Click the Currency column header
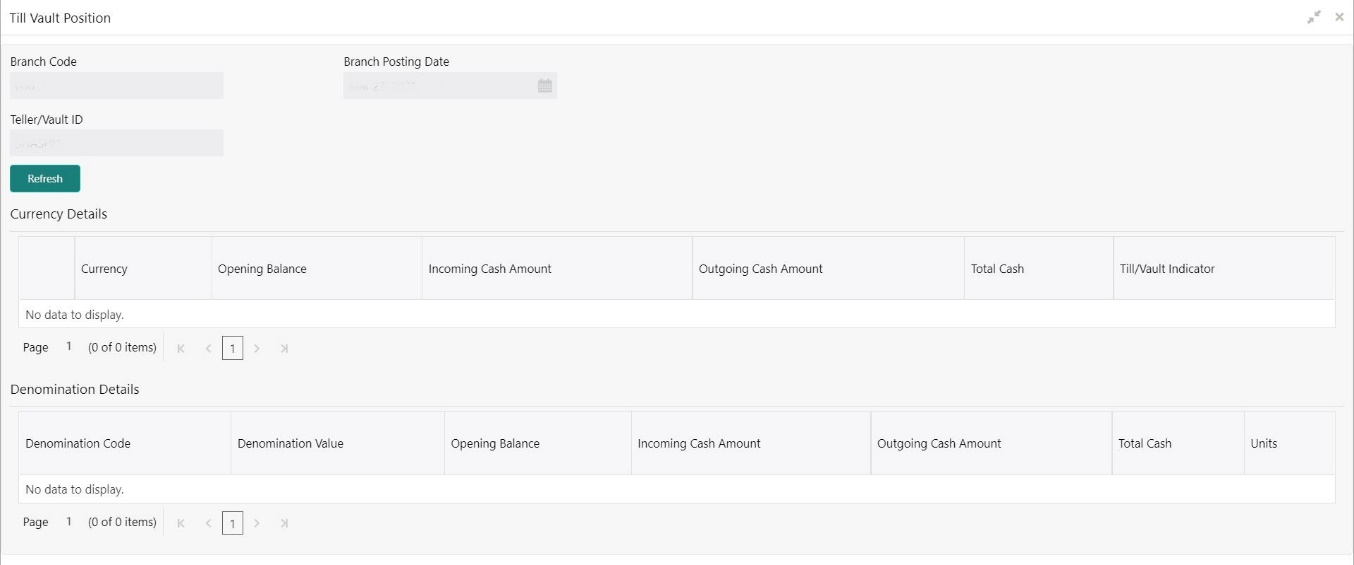 (104, 269)
